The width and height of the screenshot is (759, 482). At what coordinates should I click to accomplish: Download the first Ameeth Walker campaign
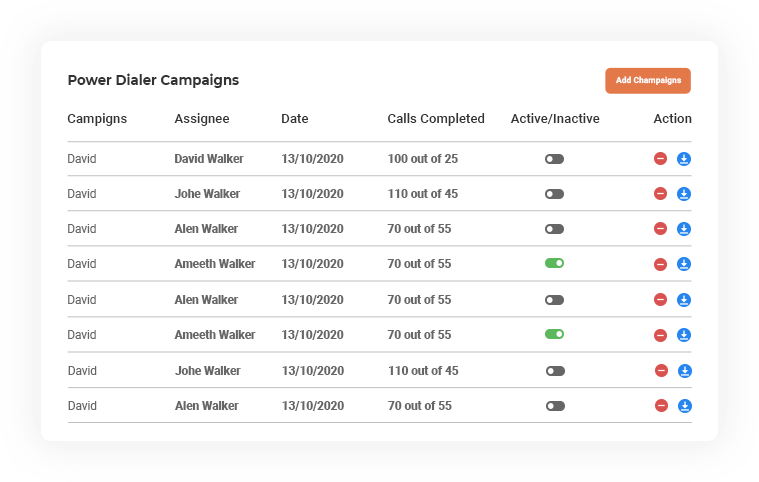[684, 264]
